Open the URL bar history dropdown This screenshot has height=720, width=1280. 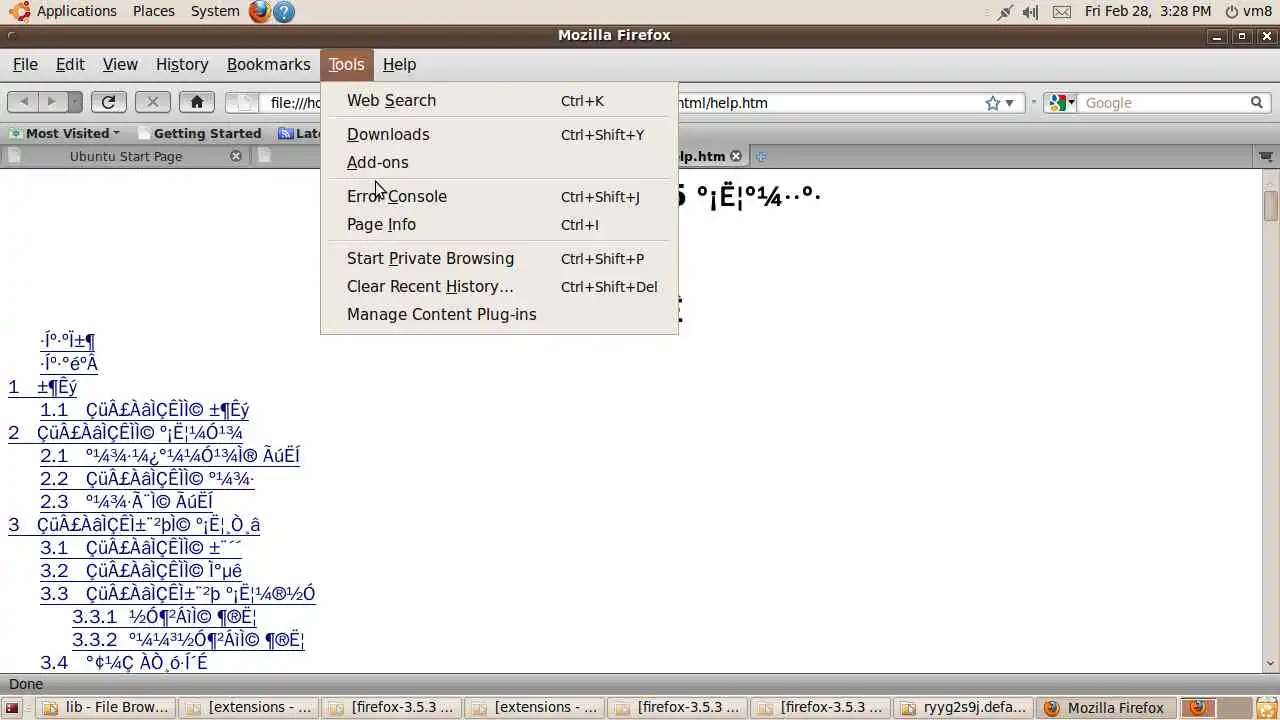pos(1009,103)
